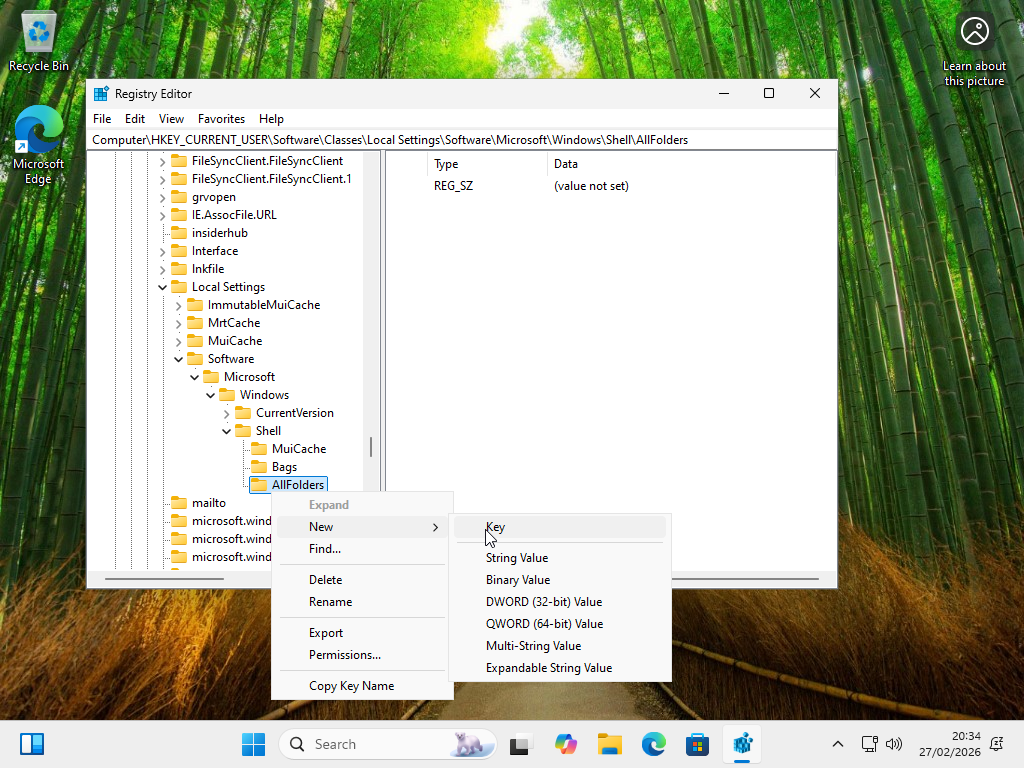Click the insiderhub folder icon
Viewport: 1024px width, 768px height.
179,233
